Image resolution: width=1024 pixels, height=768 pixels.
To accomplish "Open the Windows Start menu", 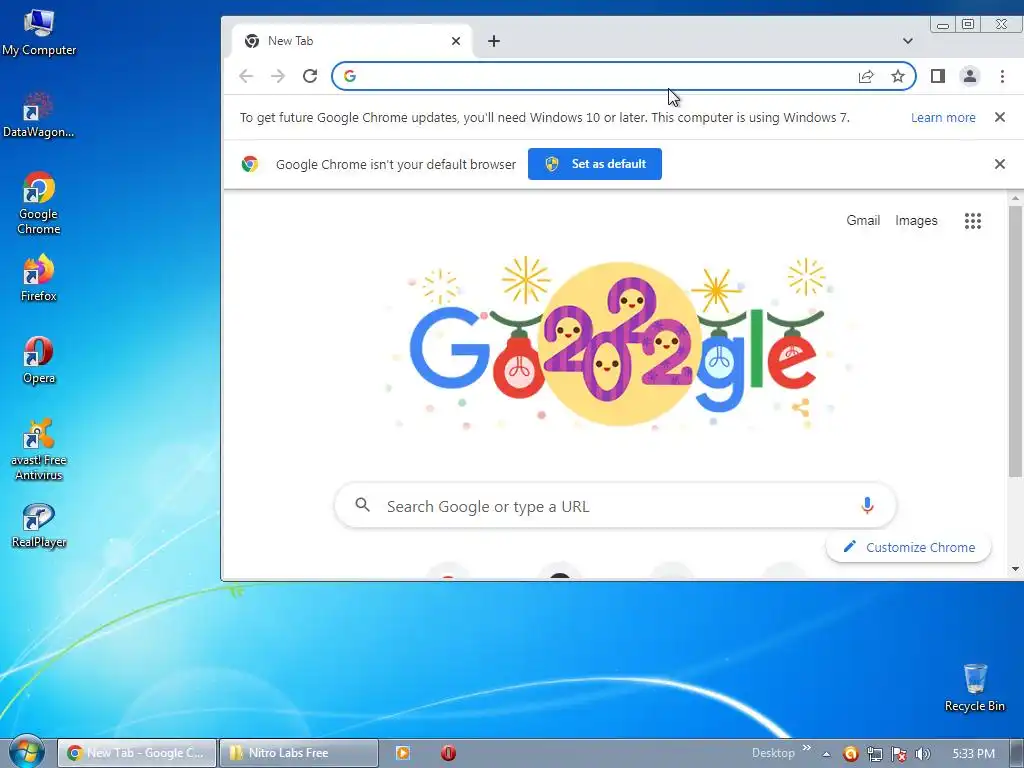I will click(x=25, y=752).
